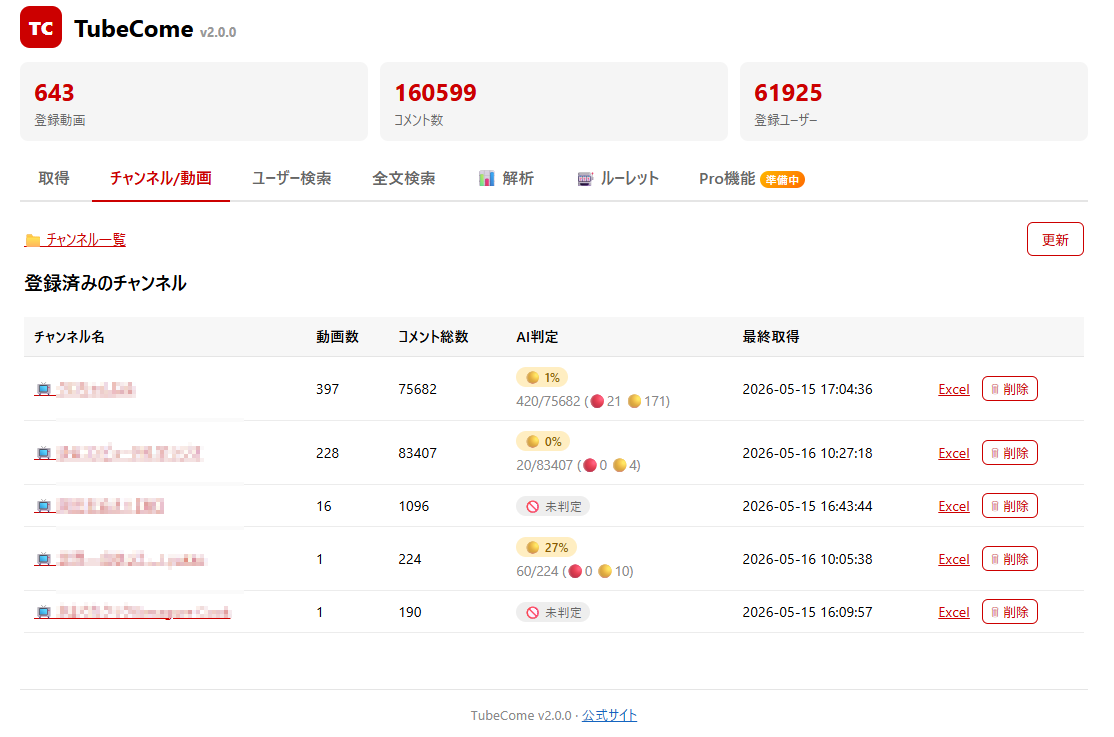
Task: Select the チャンネル/動画 tab
Action: point(161,178)
